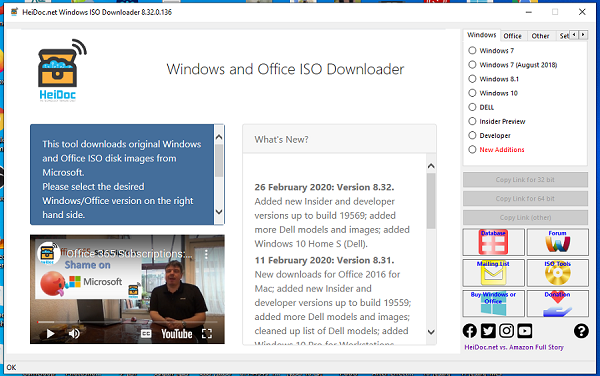Screen dimensions: 600x376
Task: Open the Facebook social icon
Action: pyautogui.click(x=470, y=331)
